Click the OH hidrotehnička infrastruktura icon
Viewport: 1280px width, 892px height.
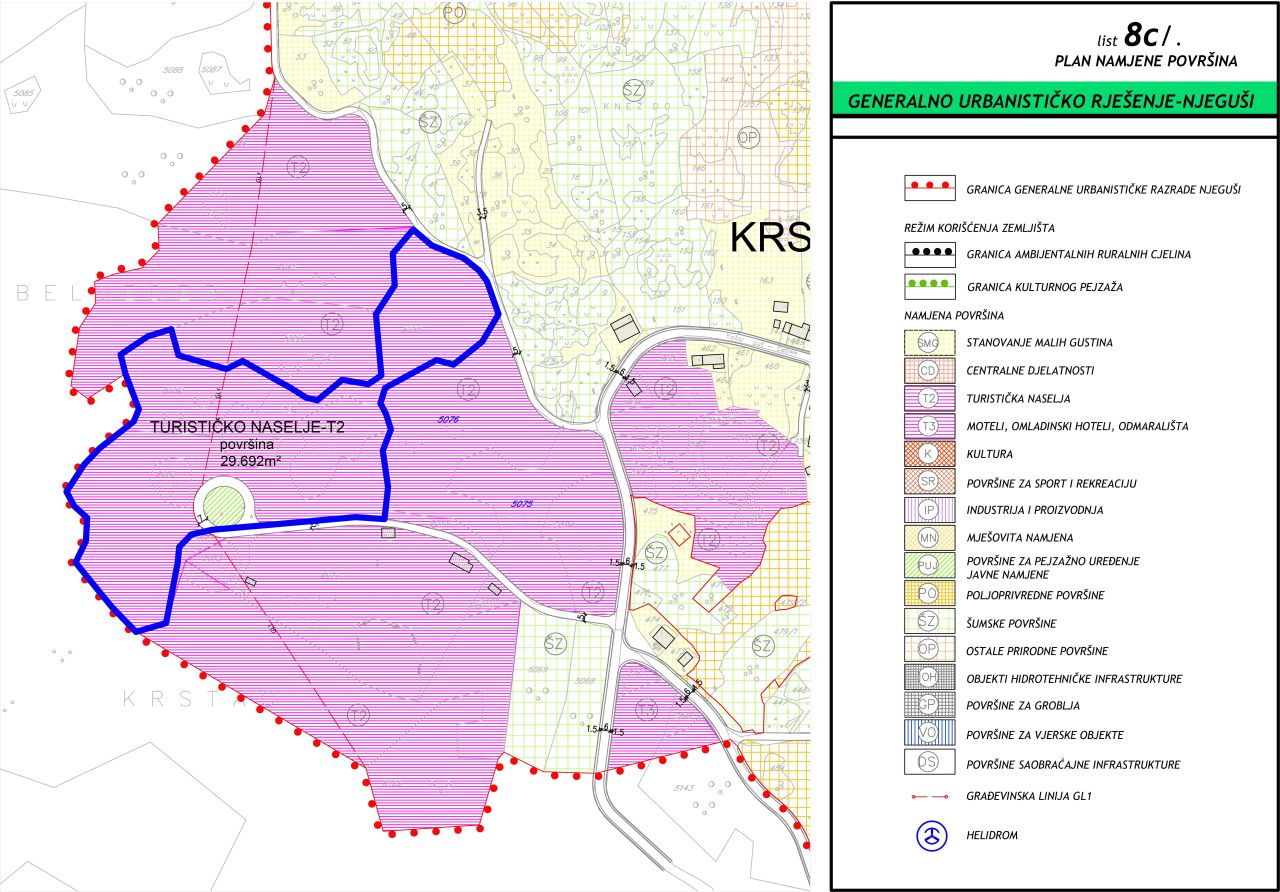[x=928, y=678]
